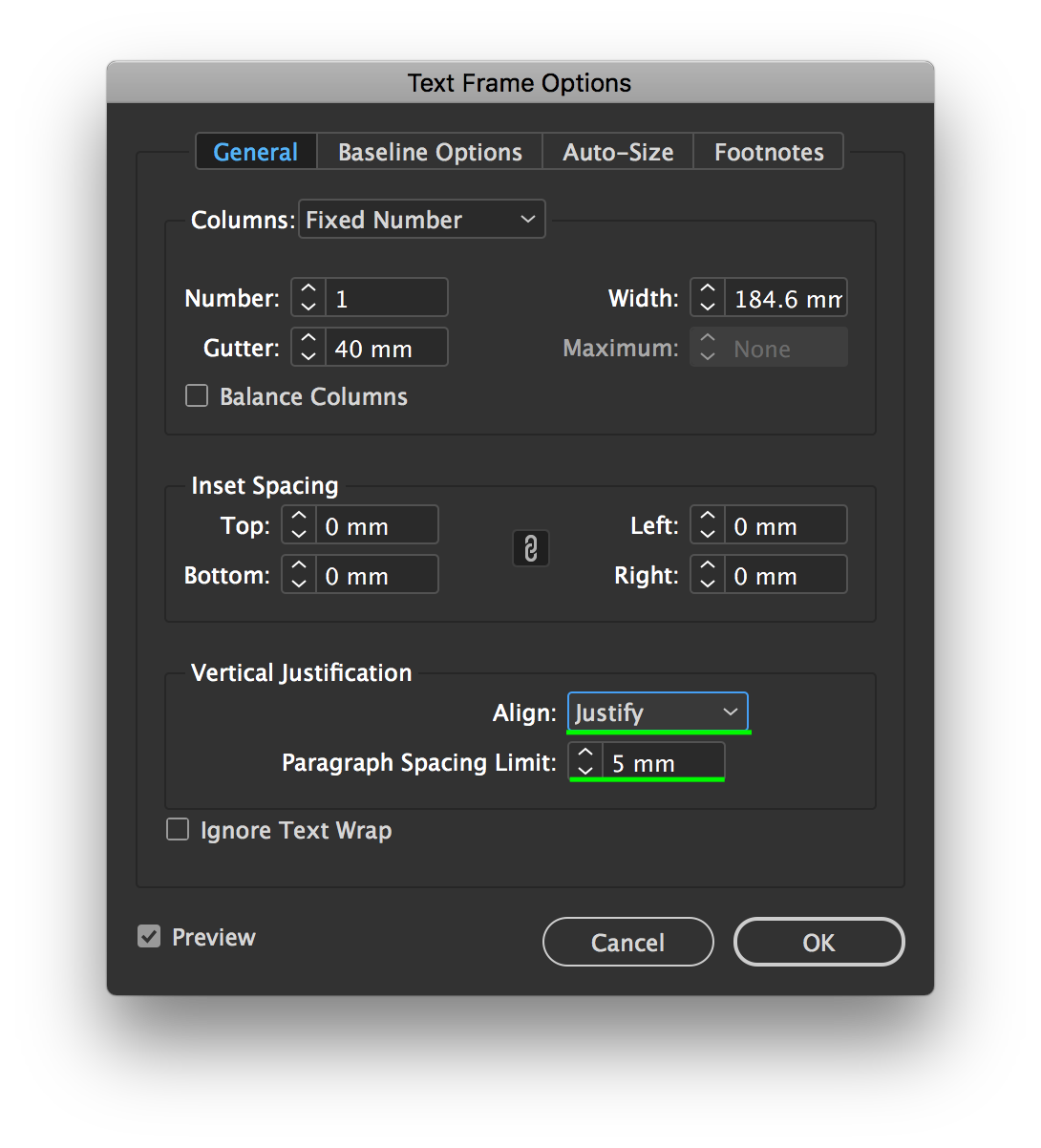This screenshot has width=1041, height=1148.
Task: Cancel the Text Frame Options dialog
Action: pyautogui.click(x=627, y=942)
